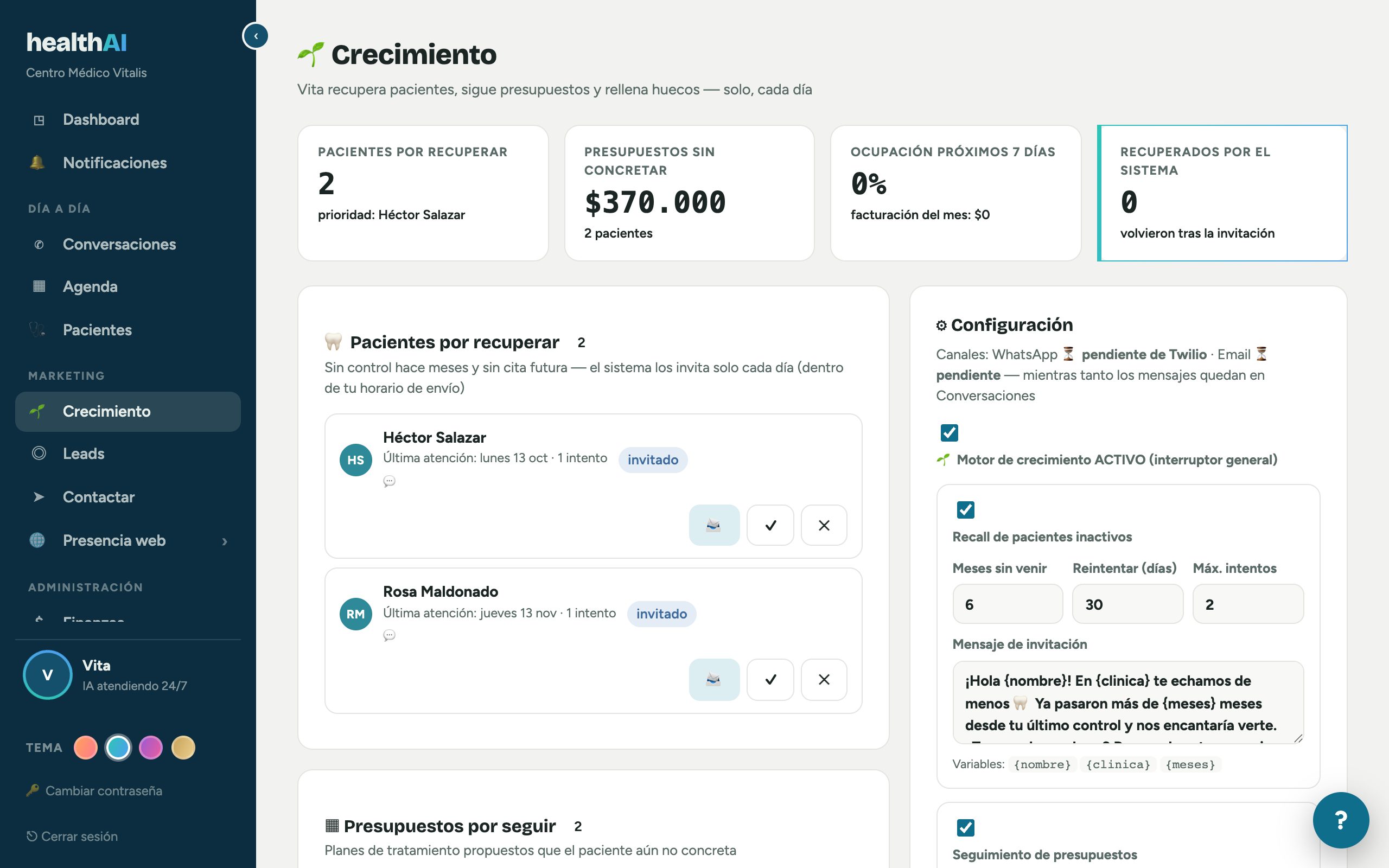Open the Ocupación próximos 7 días card
This screenshot has width=1389, height=868.
pos(955,193)
